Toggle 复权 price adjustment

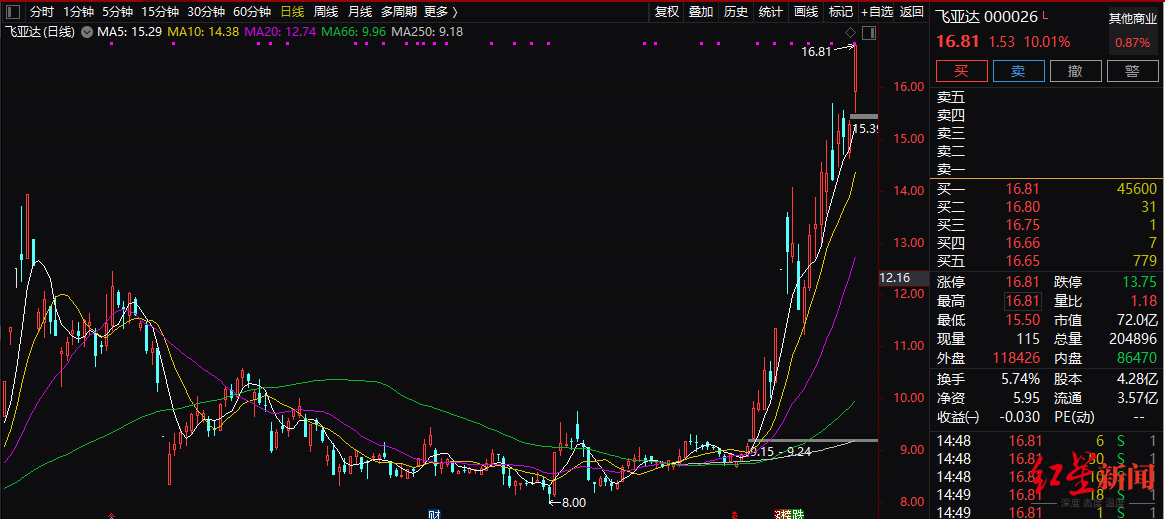coord(666,12)
